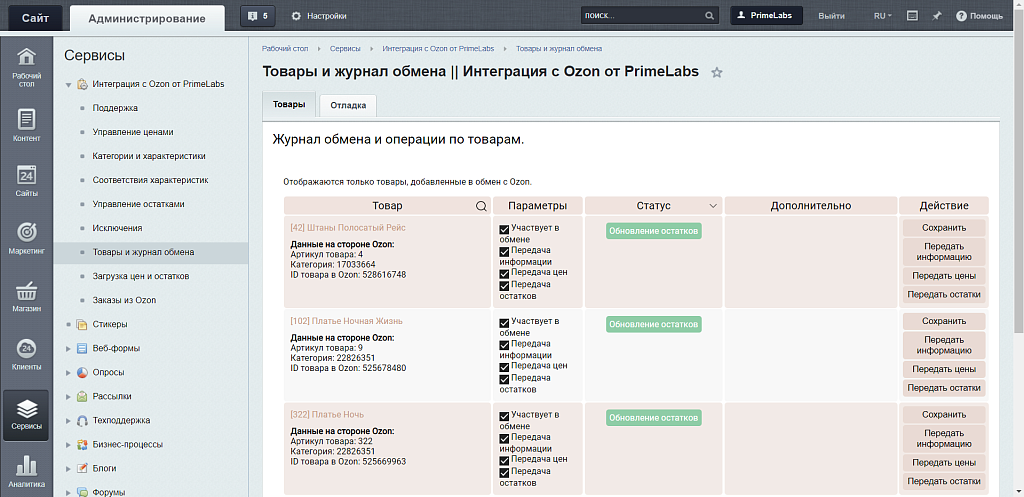
Task: Go to Маркетинг sidebar icon
Action: tap(27, 237)
